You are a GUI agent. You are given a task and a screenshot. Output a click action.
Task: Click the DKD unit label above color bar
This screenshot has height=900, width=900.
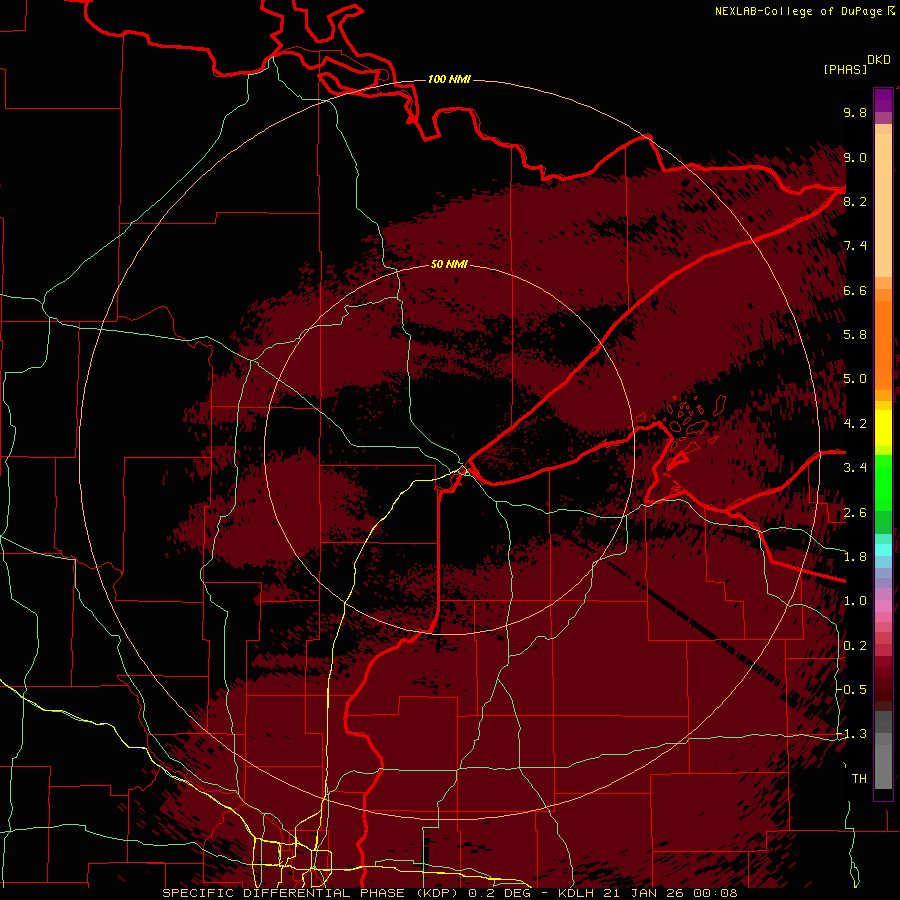coord(879,60)
